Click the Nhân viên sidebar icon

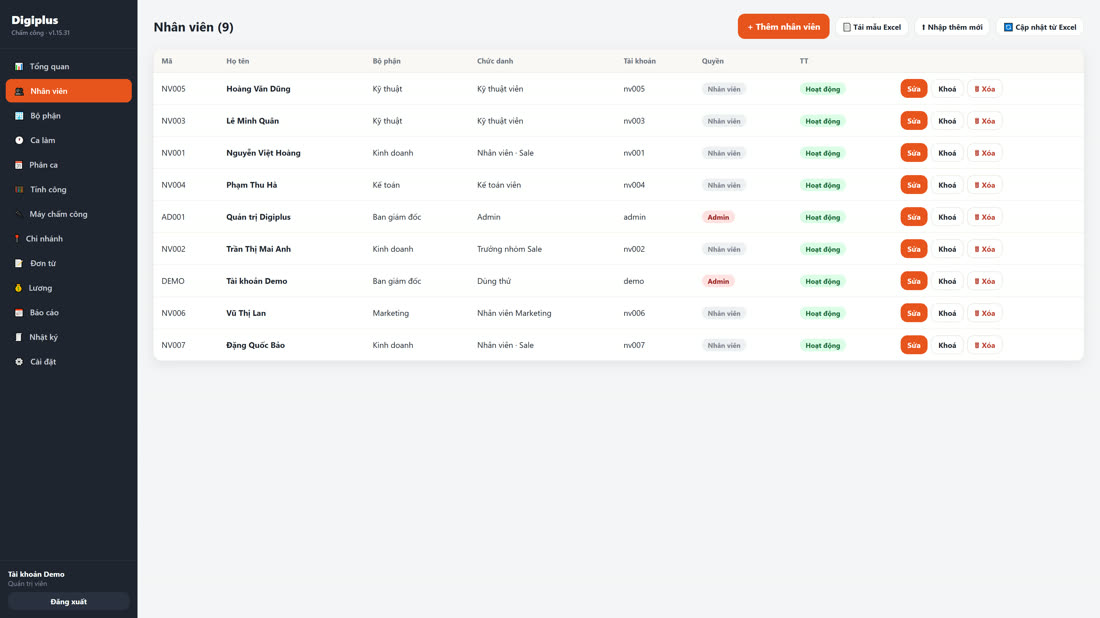click(19, 91)
